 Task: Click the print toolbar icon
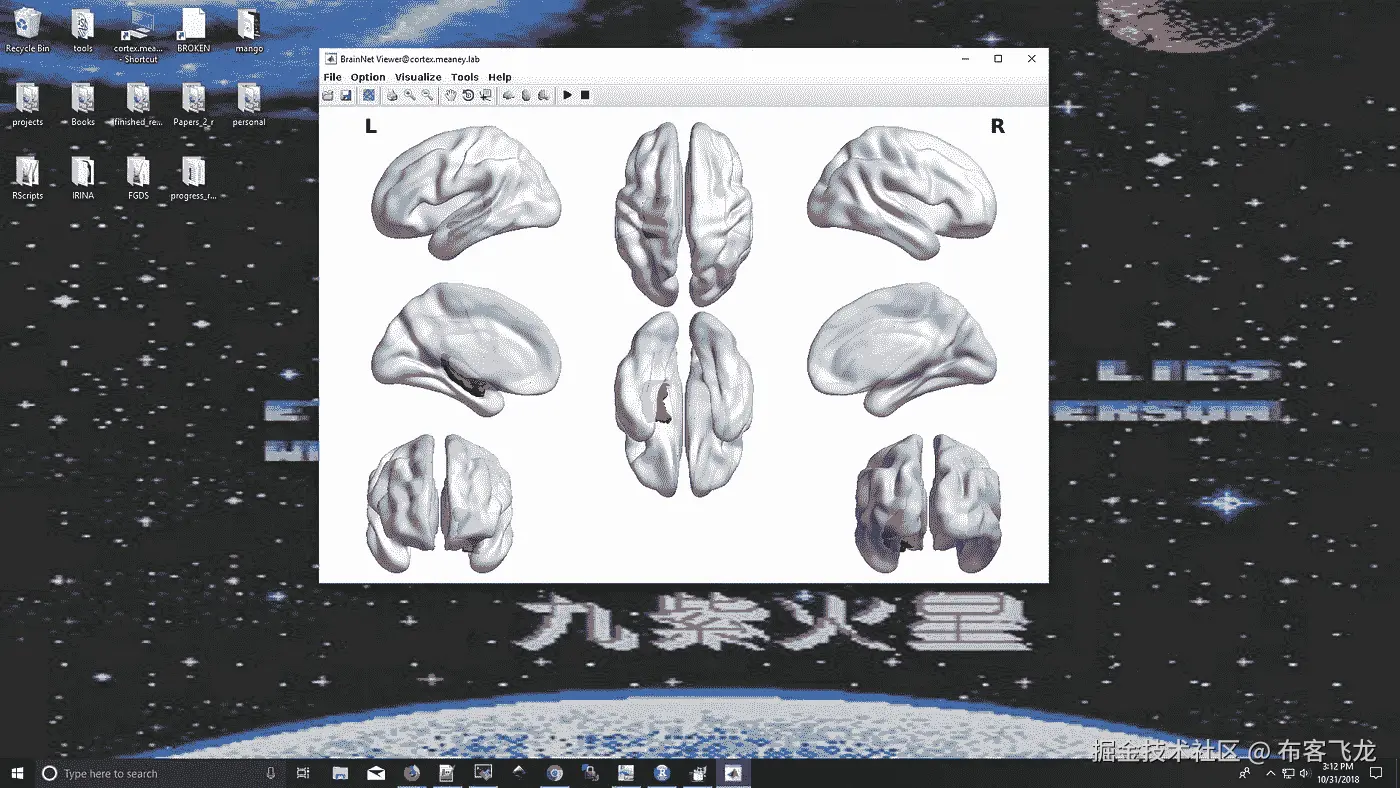click(x=392, y=95)
